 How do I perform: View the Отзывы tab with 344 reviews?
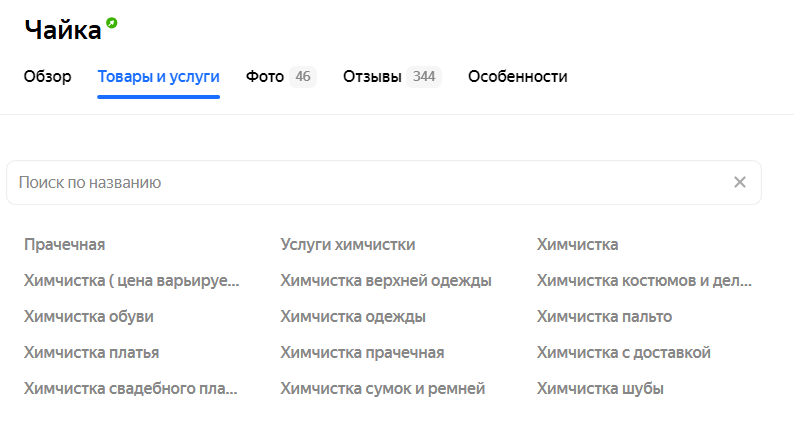click(392, 76)
